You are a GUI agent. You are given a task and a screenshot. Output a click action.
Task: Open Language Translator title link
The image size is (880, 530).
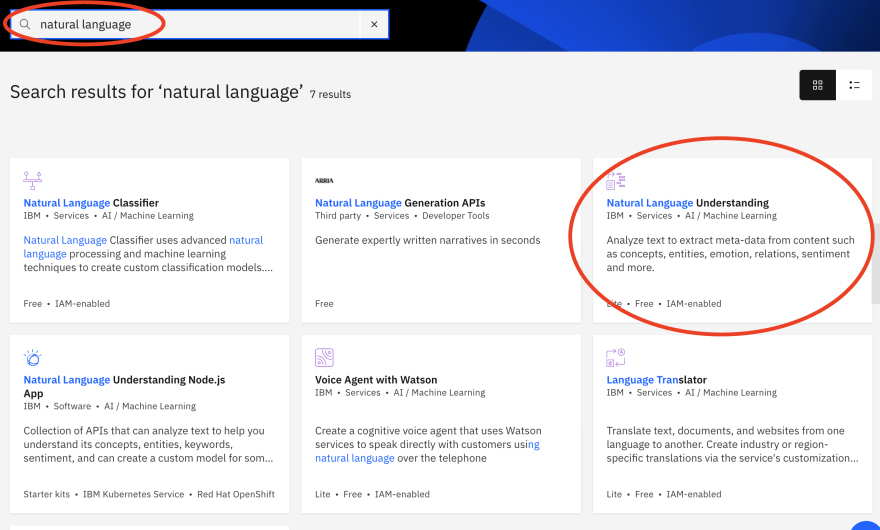656,380
